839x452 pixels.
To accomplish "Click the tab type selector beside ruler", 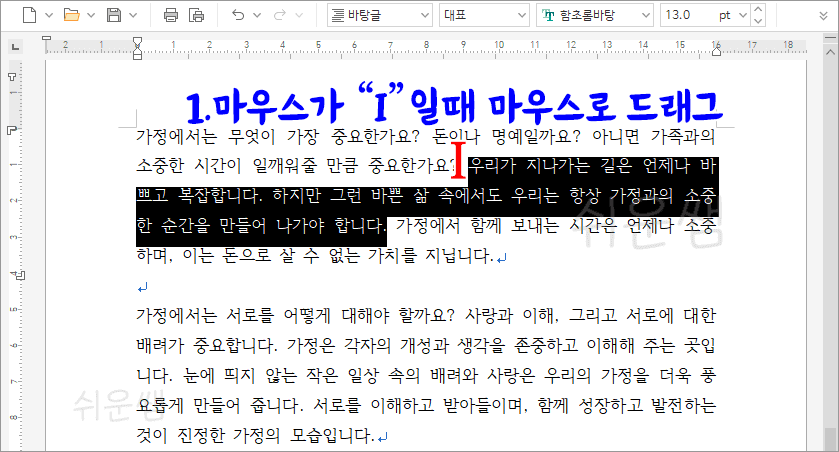I will coord(16,47).
